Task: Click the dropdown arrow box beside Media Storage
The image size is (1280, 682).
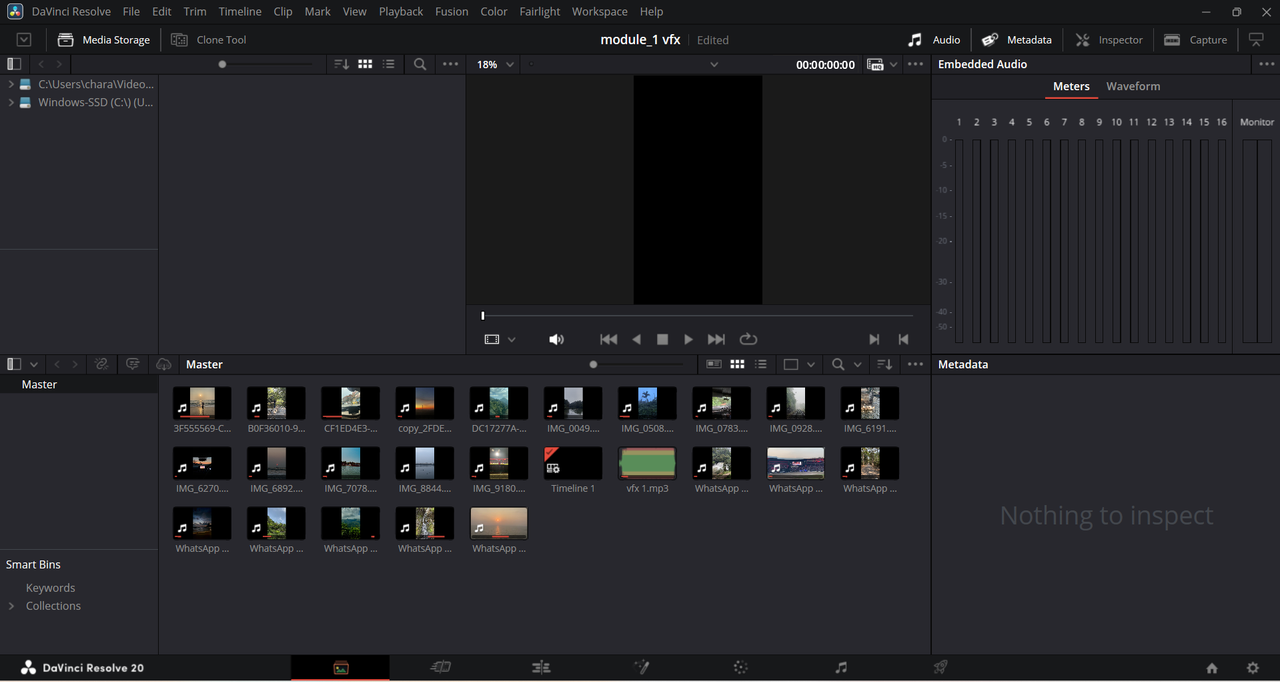Action: coord(24,40)
